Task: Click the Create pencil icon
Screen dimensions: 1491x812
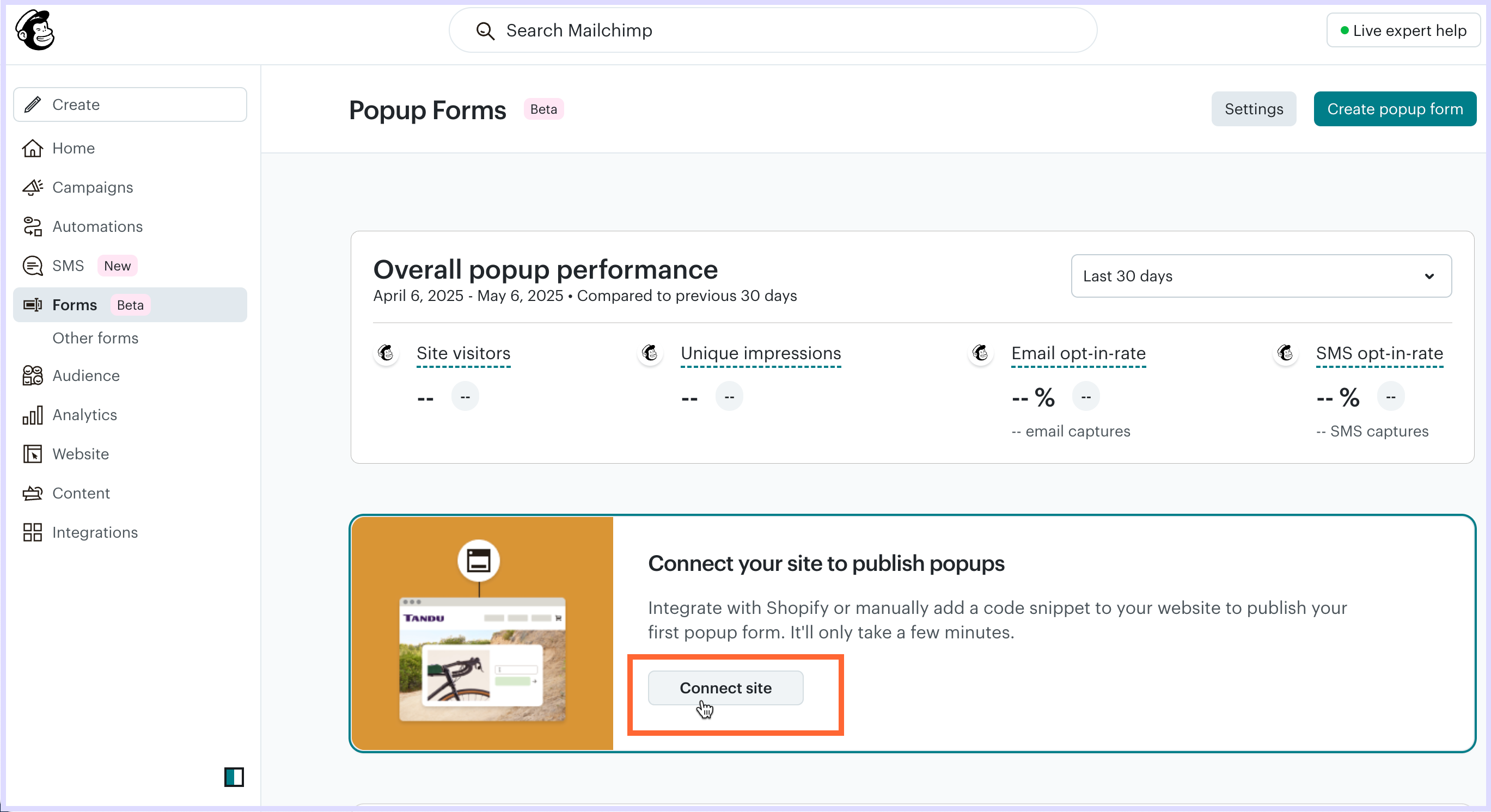Action: 33,104
